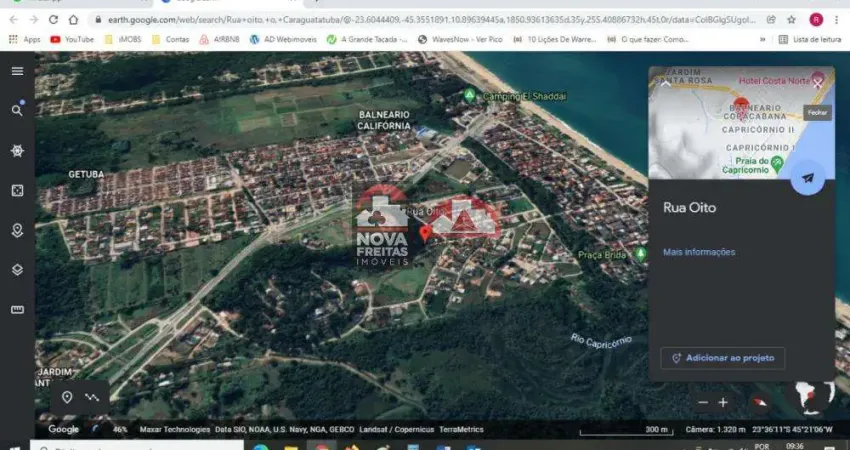Click the Mais informações link
Viewport: 850px width, 450px height.
click(699, 252)
